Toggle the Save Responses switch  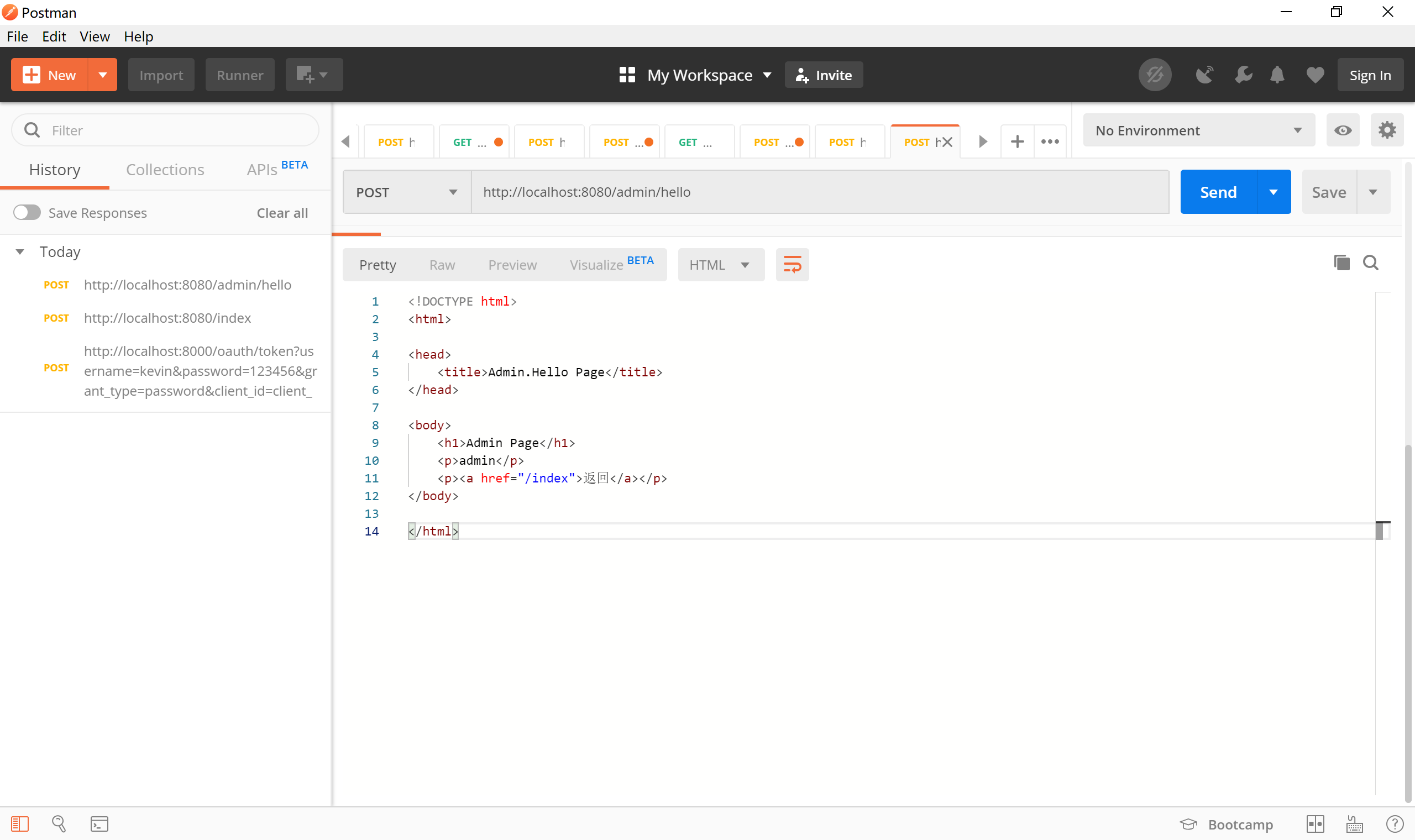tap(27, 213)
